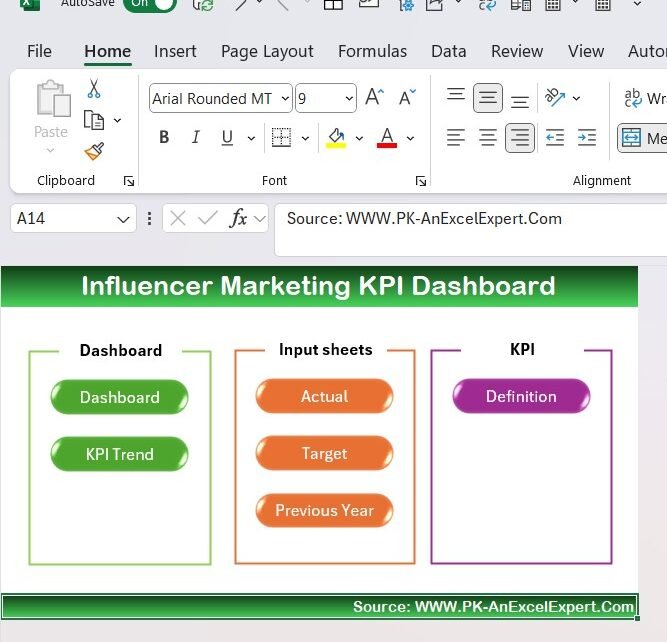This screenshot has height=642, width=667.
Task: Switch to the Formulas tab
Action: [x=372, y=51]
